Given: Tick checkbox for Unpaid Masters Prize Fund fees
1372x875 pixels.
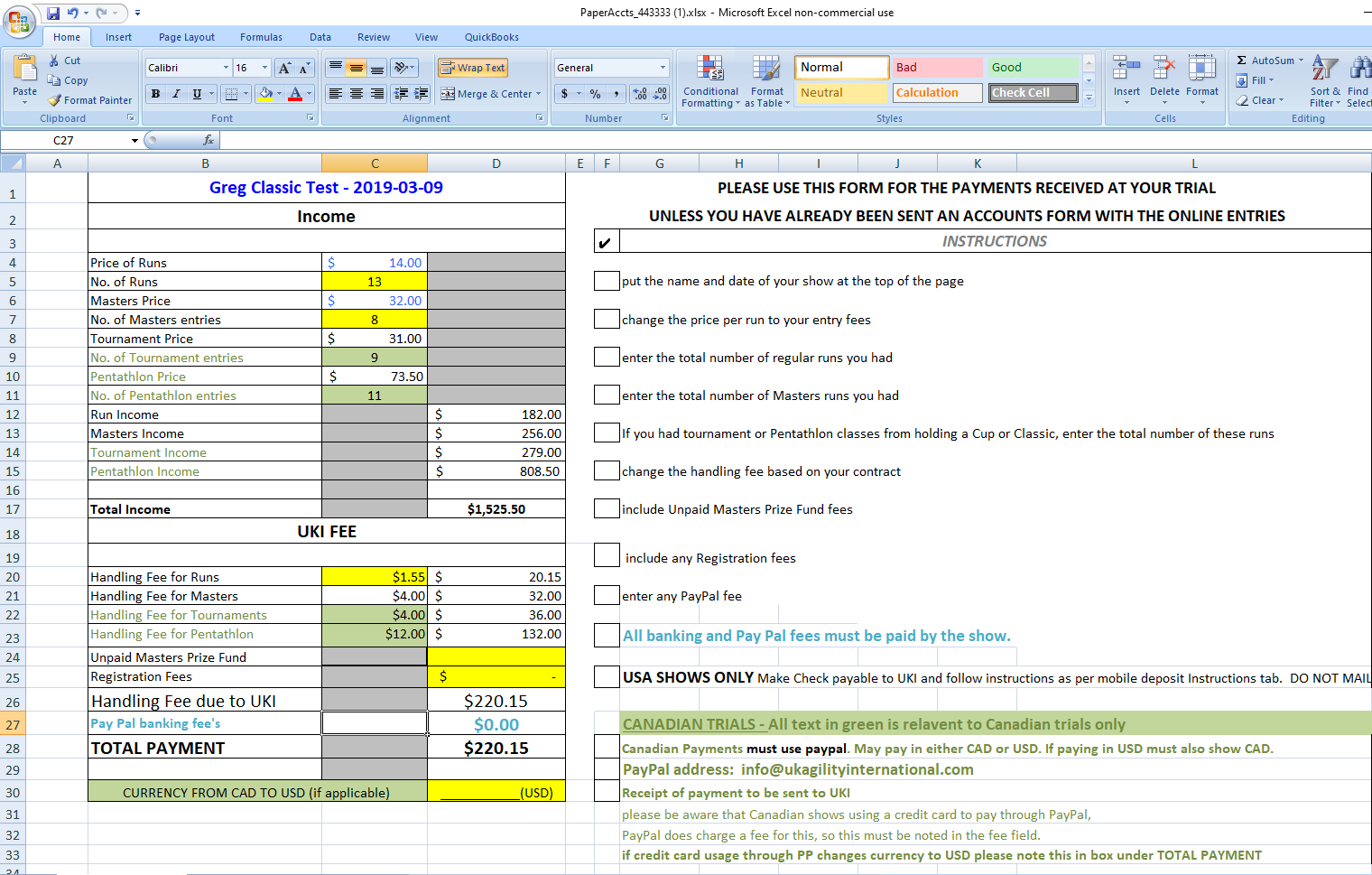Looking at the screenshot, I should pos(607,508).
